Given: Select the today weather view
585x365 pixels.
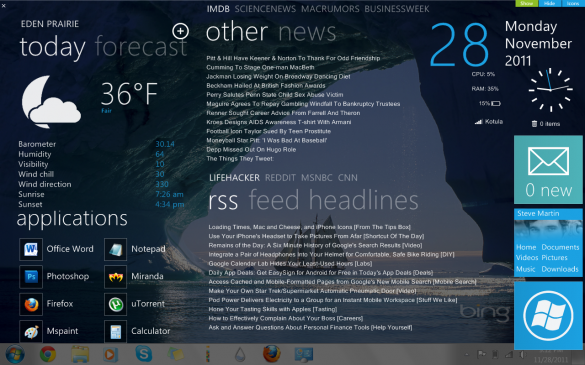Looking at the screenshot, I should click(53, 48).
